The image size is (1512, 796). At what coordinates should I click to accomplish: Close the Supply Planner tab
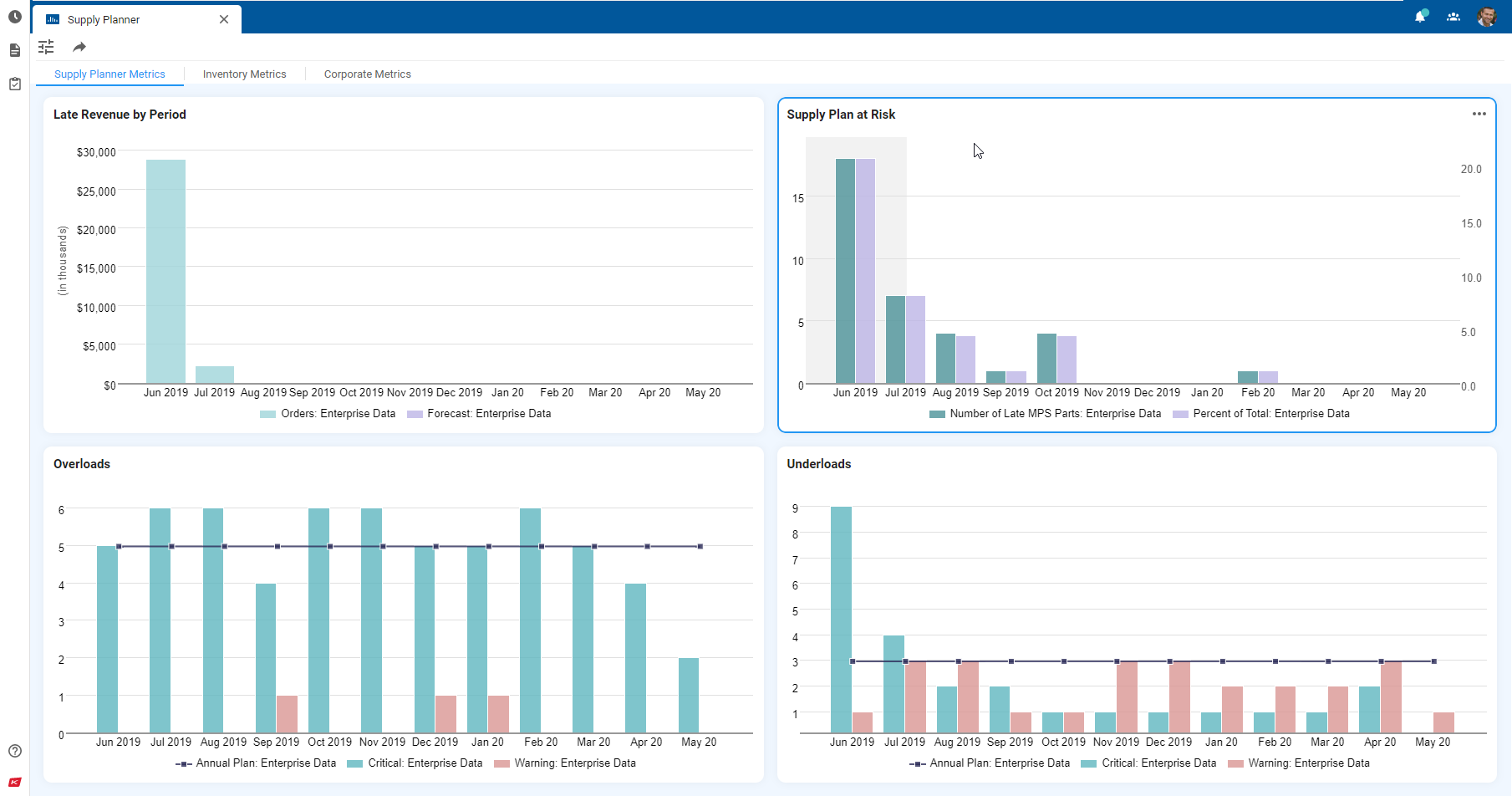(224, 19)
